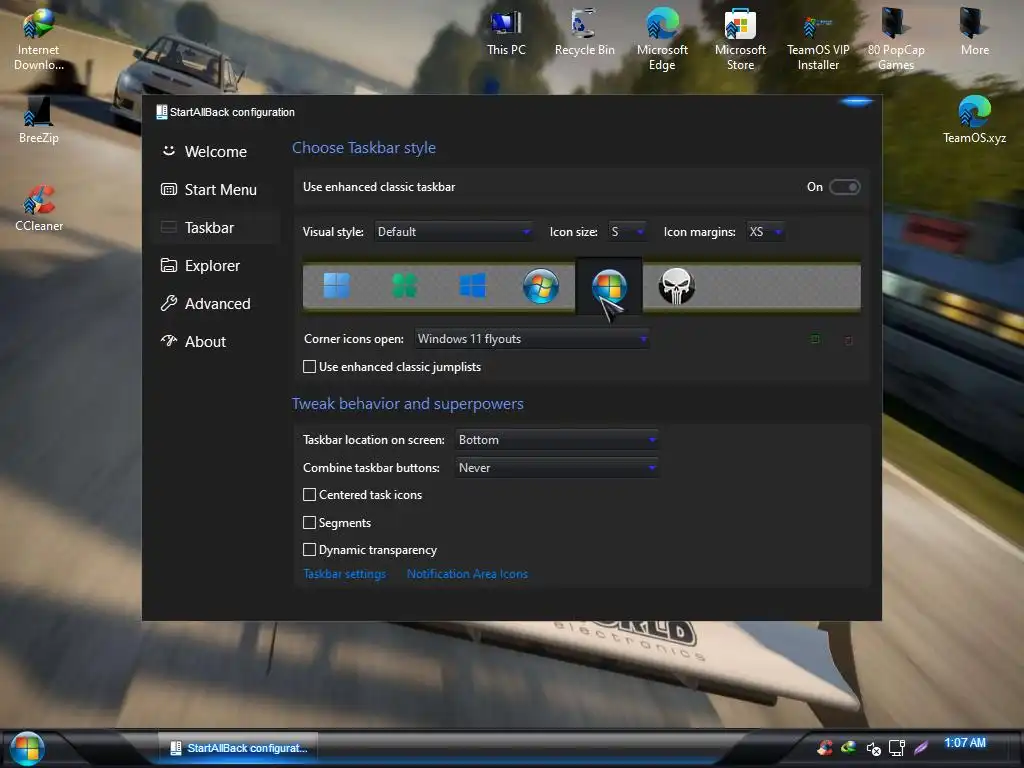
Task: Open Combine taskbar buttons dropdown
Action: [x=556, y=468]
